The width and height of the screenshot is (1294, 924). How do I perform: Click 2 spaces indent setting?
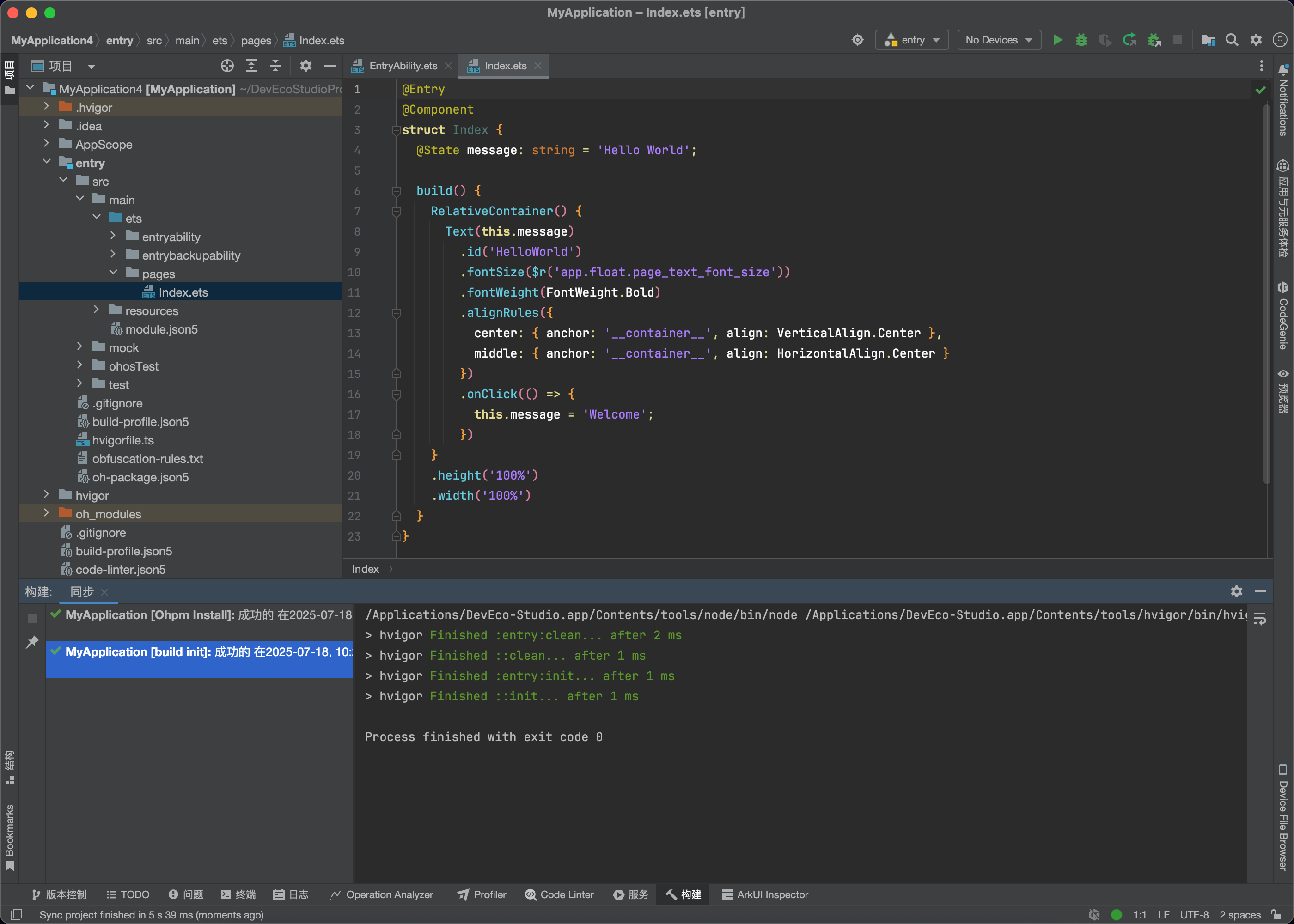[1240, 914]
